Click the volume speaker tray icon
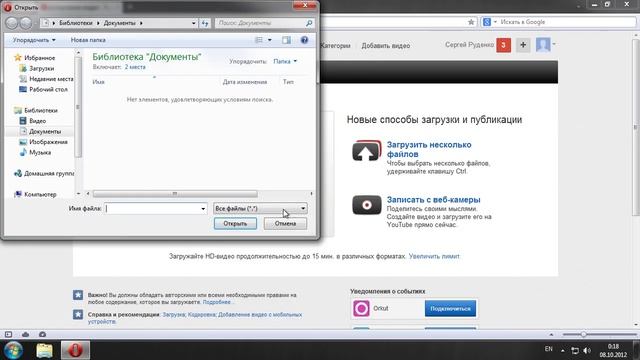640x360 pixels. click(587, 351)
